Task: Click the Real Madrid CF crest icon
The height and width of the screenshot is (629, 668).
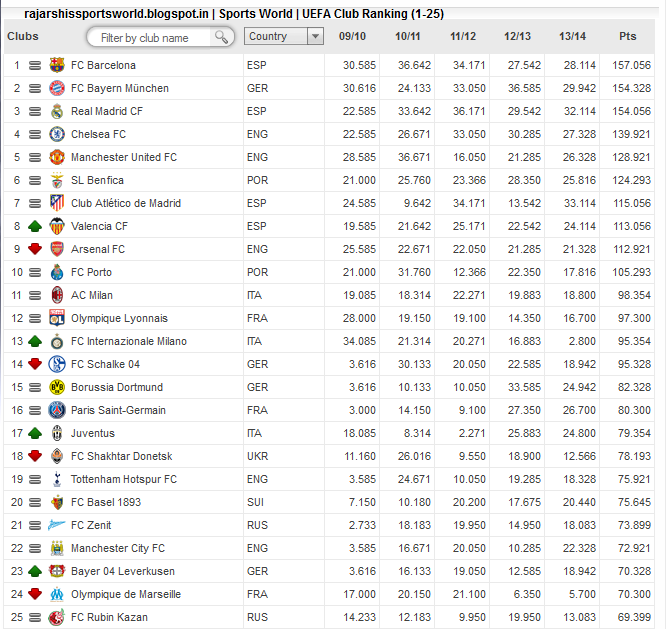Action: [57, 111]
